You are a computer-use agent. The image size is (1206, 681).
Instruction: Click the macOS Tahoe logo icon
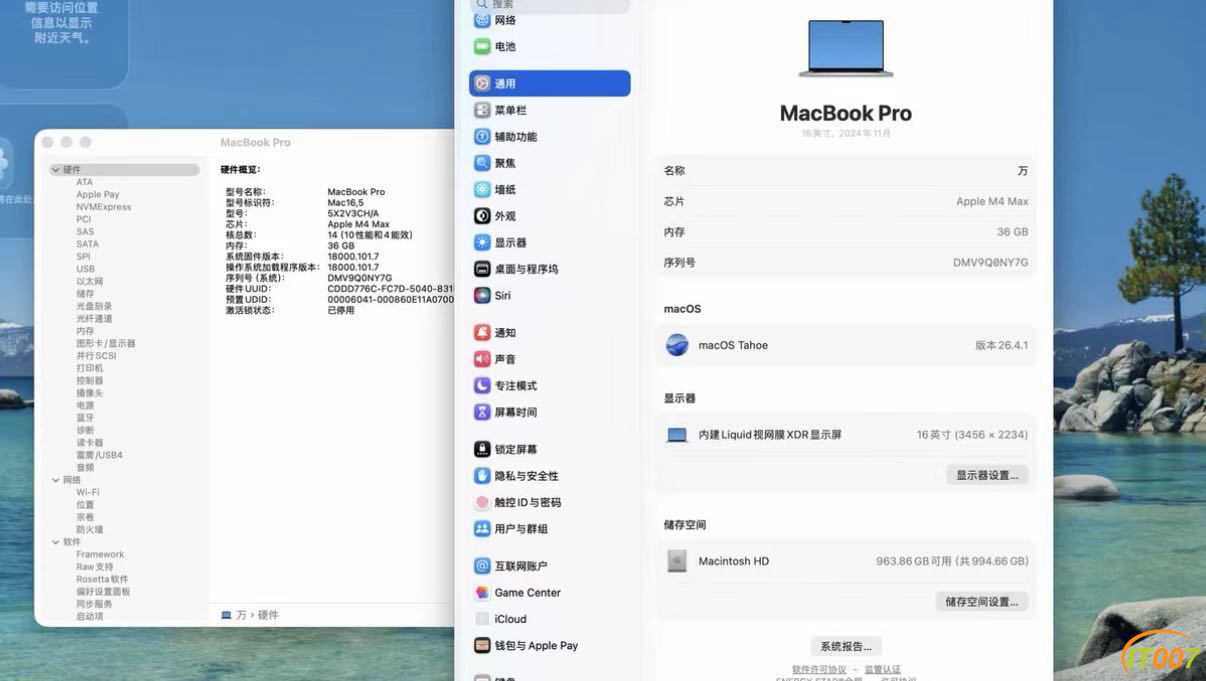pyautogui.click(x=677, y=345)
